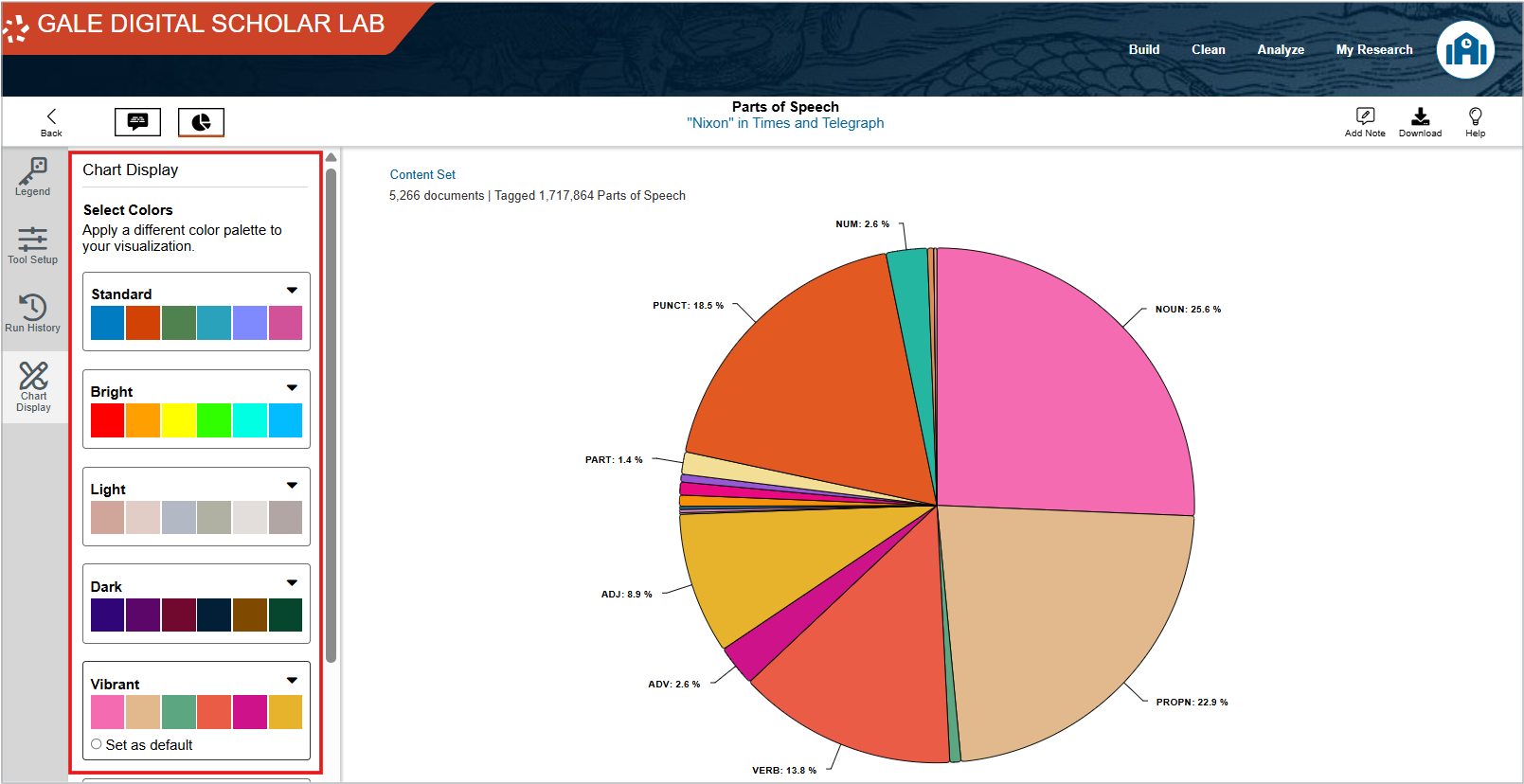Pick the green swatch in Standard palette

point(179,323)
